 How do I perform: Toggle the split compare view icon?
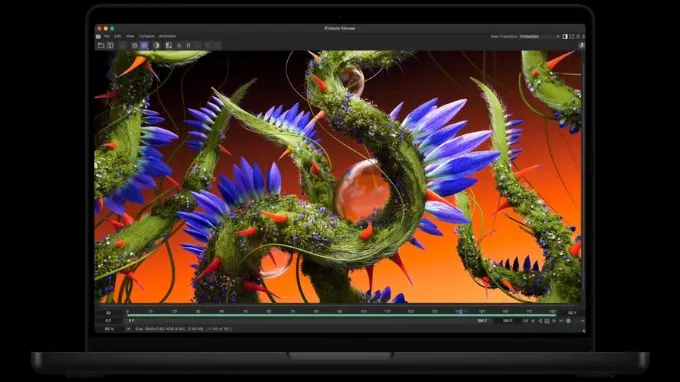pyautogui.click(x=169, y=45)
